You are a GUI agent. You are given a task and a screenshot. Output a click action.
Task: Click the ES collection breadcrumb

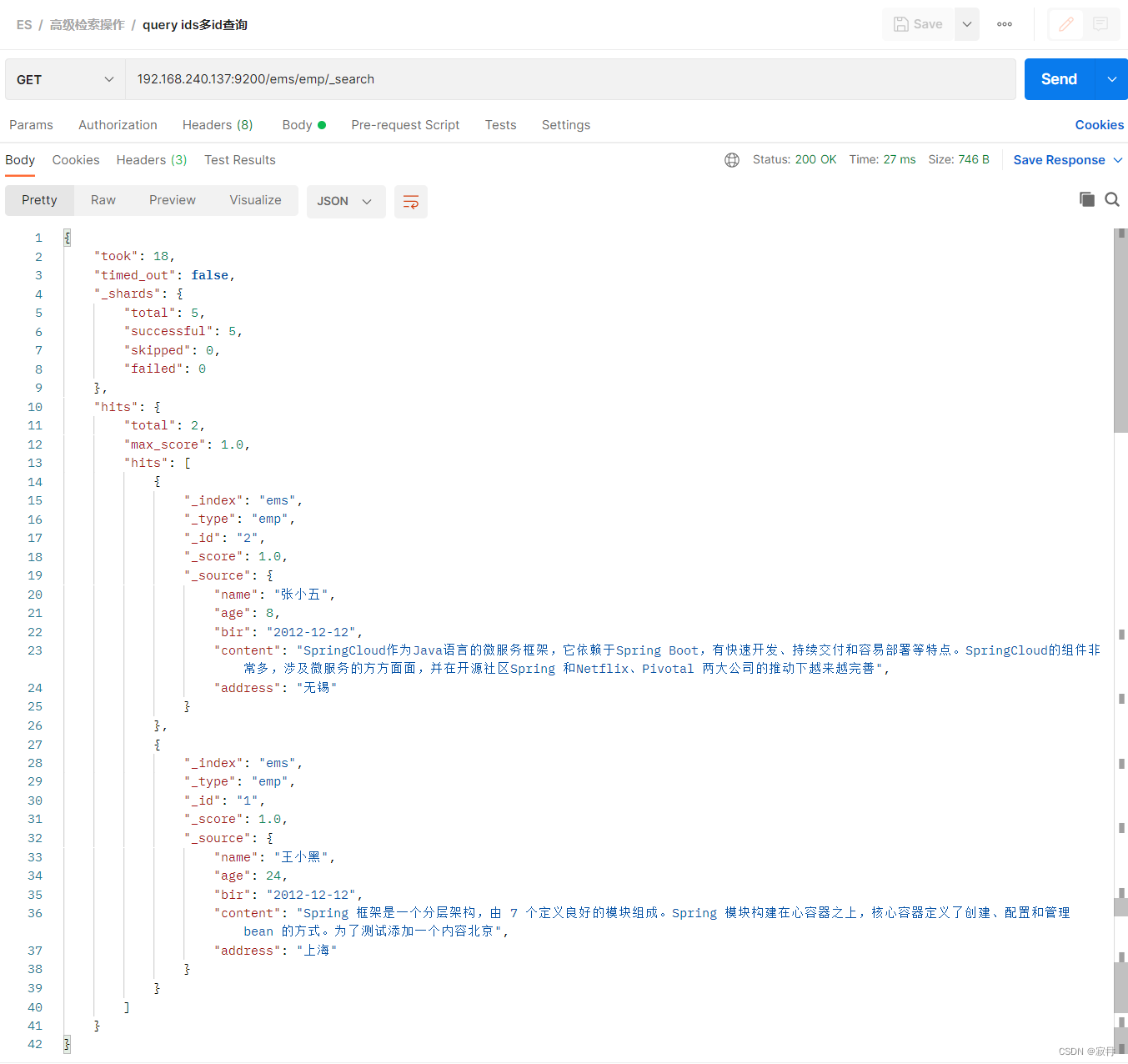[24, 25]
